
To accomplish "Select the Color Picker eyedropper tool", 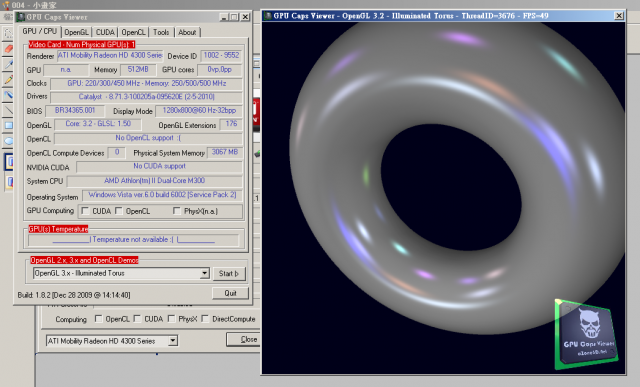I will (8, 64).
